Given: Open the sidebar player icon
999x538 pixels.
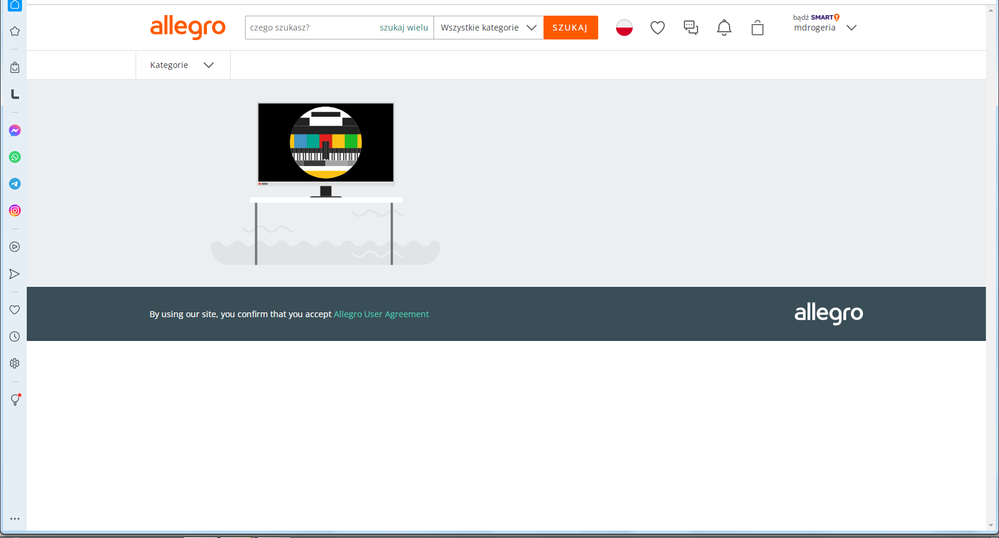Looking at the screenshot, I should coord(15,247).
